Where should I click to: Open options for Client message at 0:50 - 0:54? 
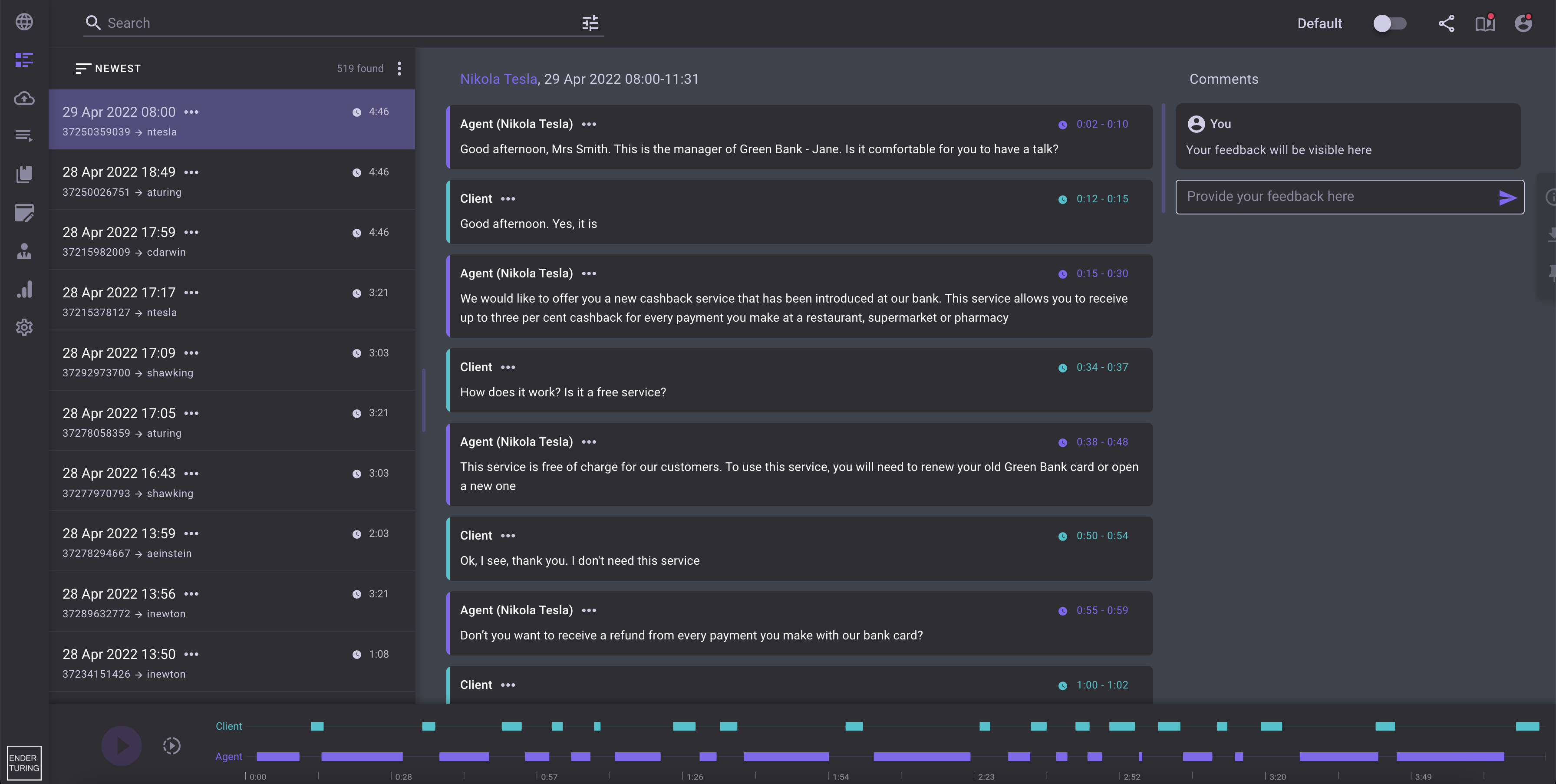coord(508,536)
